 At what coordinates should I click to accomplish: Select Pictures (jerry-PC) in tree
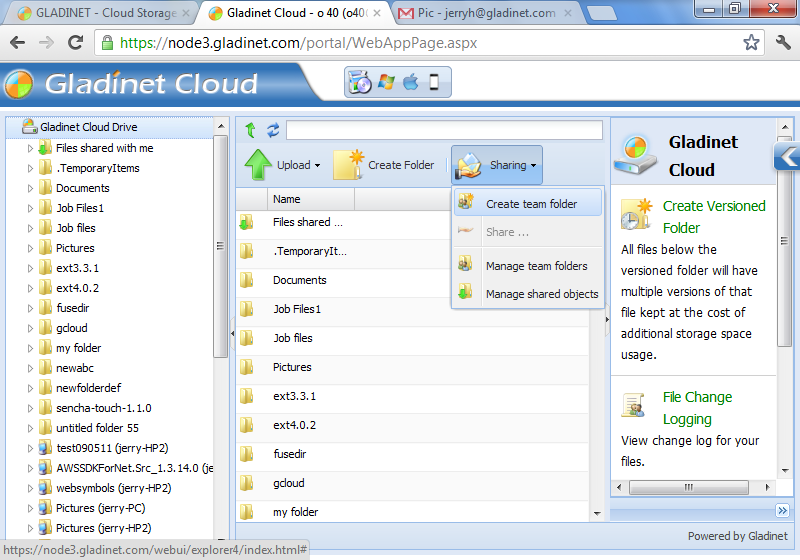click(101, 508)
